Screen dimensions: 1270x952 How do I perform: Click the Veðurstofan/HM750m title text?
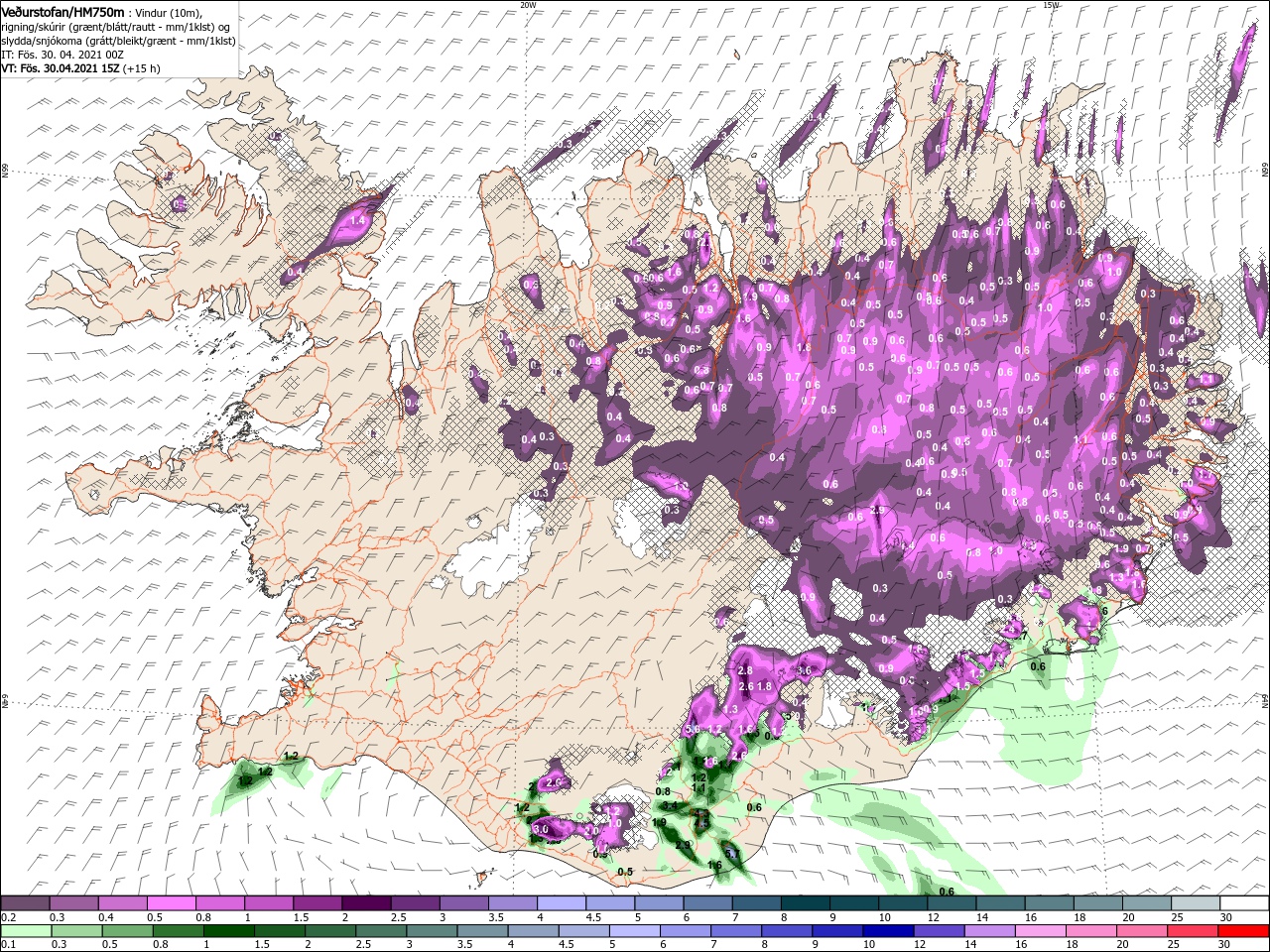click(63, 11)
